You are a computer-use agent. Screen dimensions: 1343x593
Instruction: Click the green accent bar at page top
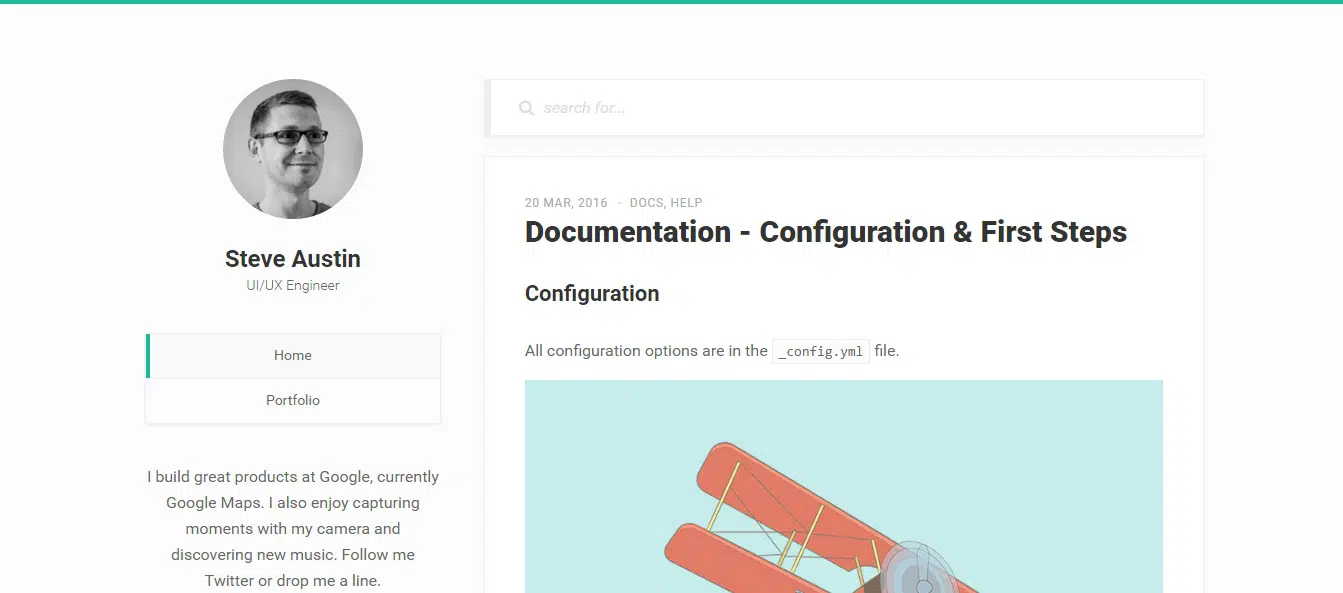[671, 2]
